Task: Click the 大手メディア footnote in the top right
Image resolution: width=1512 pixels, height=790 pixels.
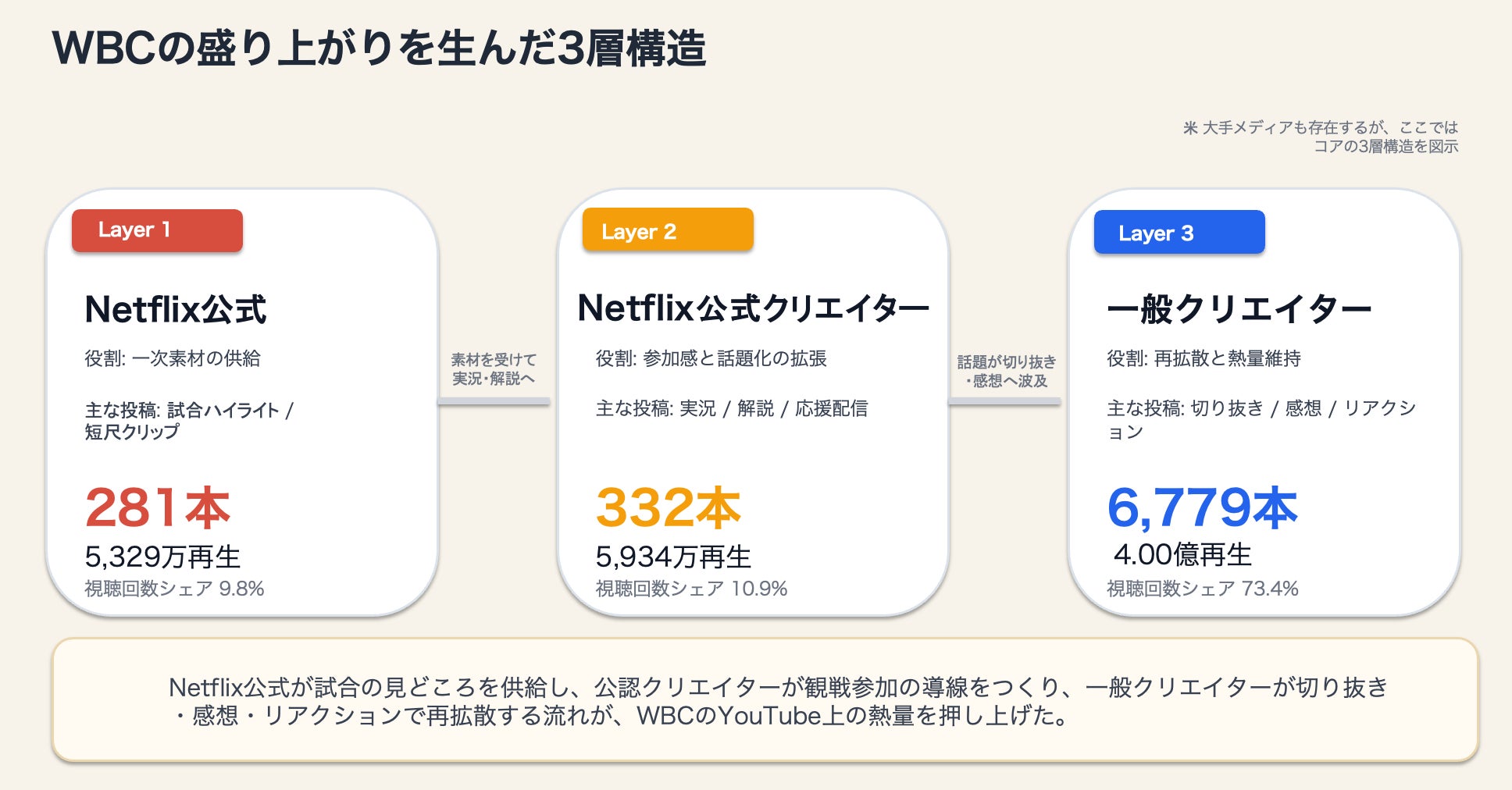Action: (1321, 137)
